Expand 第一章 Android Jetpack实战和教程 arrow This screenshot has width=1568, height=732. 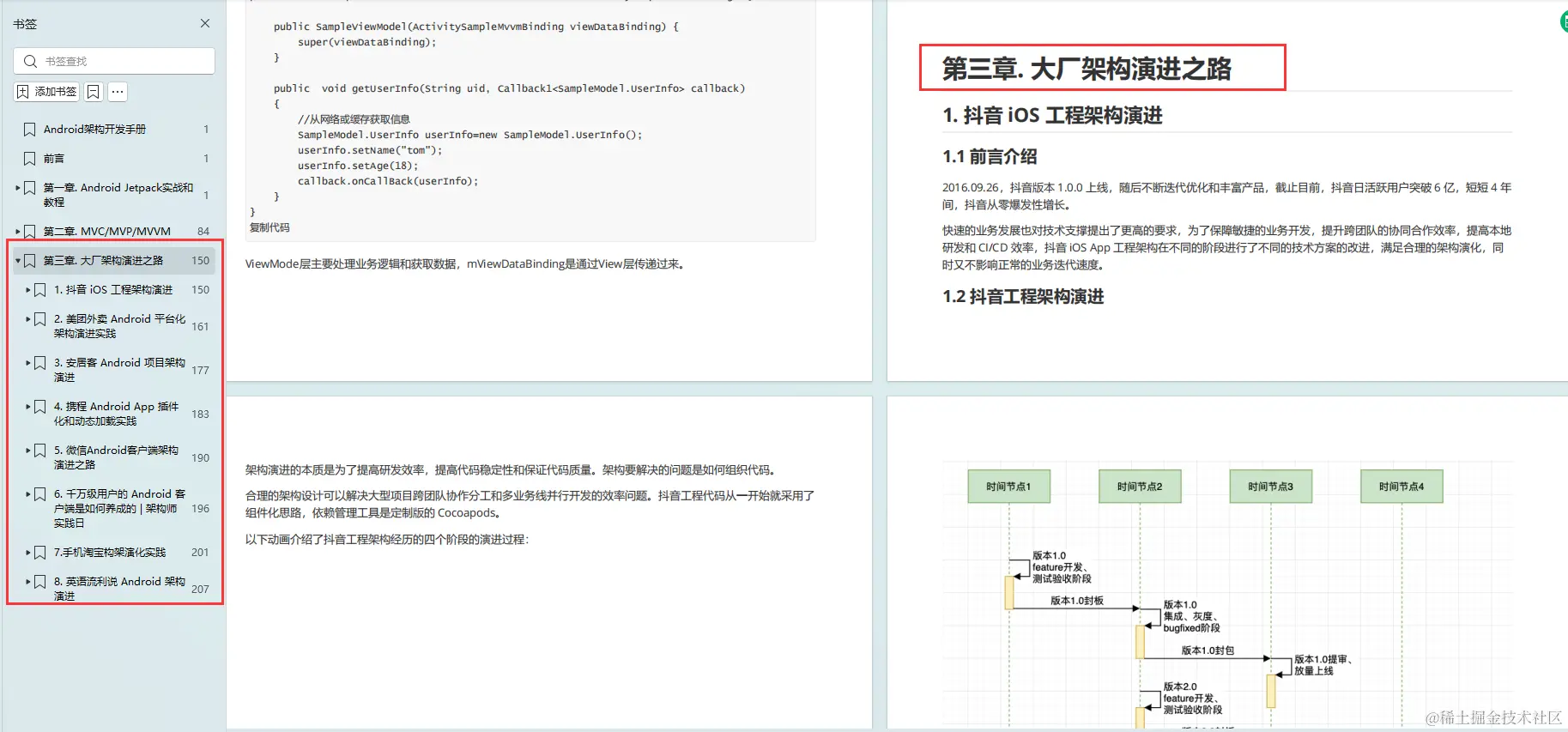pos(17,187)
